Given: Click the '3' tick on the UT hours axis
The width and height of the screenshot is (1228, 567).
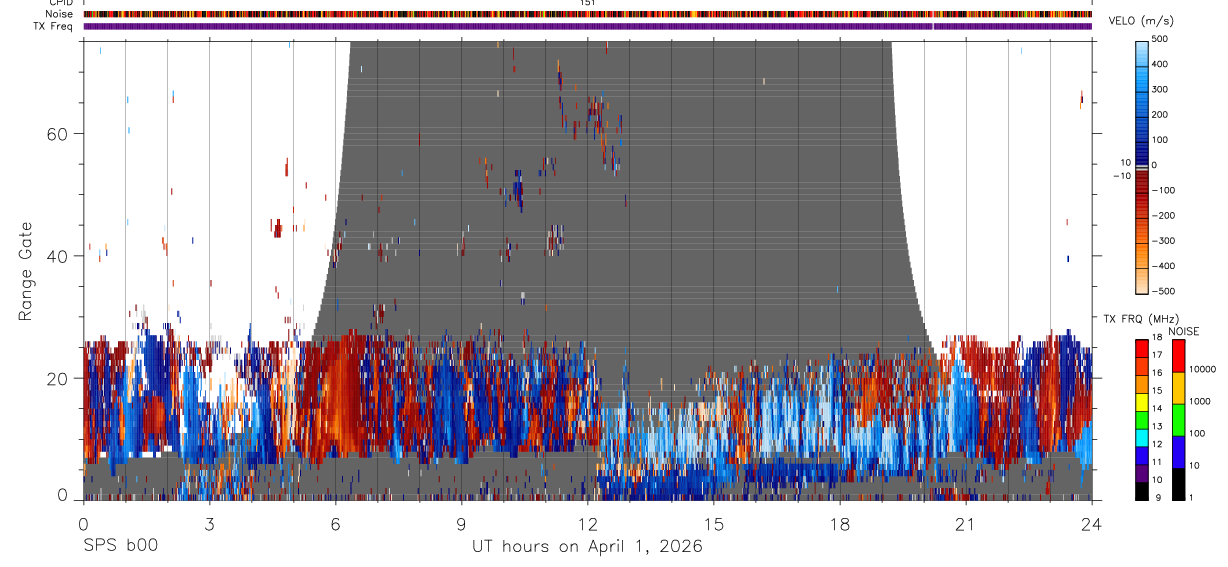Looking at the screenshot, I should tap(209, 524).
